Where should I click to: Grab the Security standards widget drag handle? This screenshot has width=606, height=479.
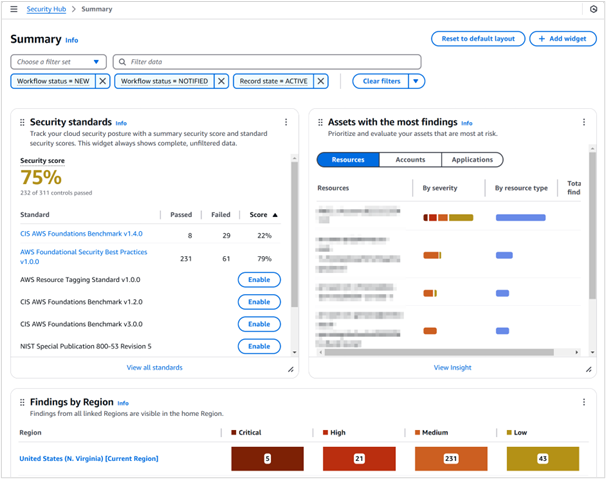pos(23,123)
